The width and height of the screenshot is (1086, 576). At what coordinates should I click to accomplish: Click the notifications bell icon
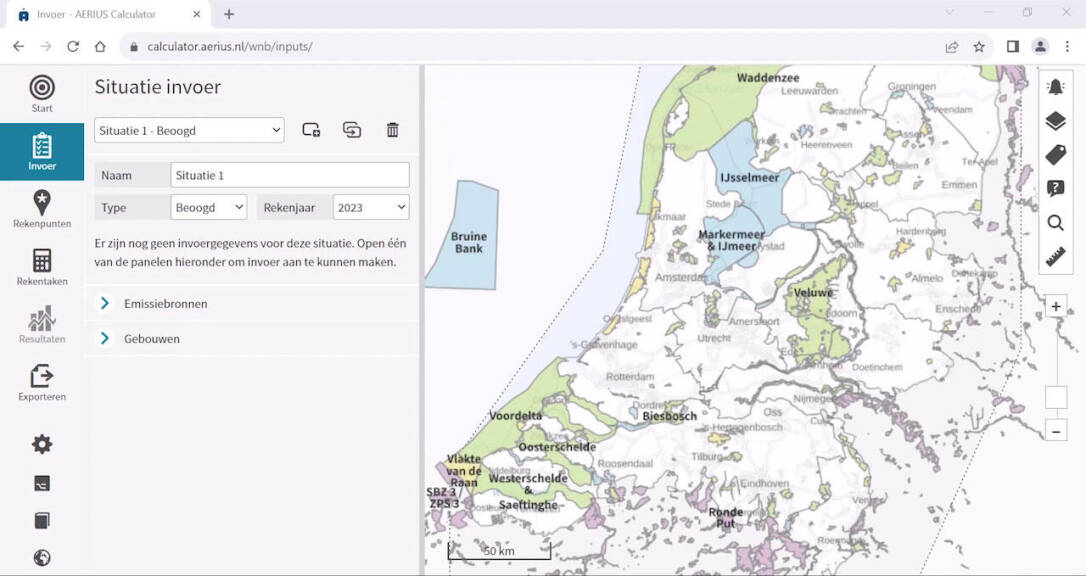pyautogui.click(x=1055, y=87)
